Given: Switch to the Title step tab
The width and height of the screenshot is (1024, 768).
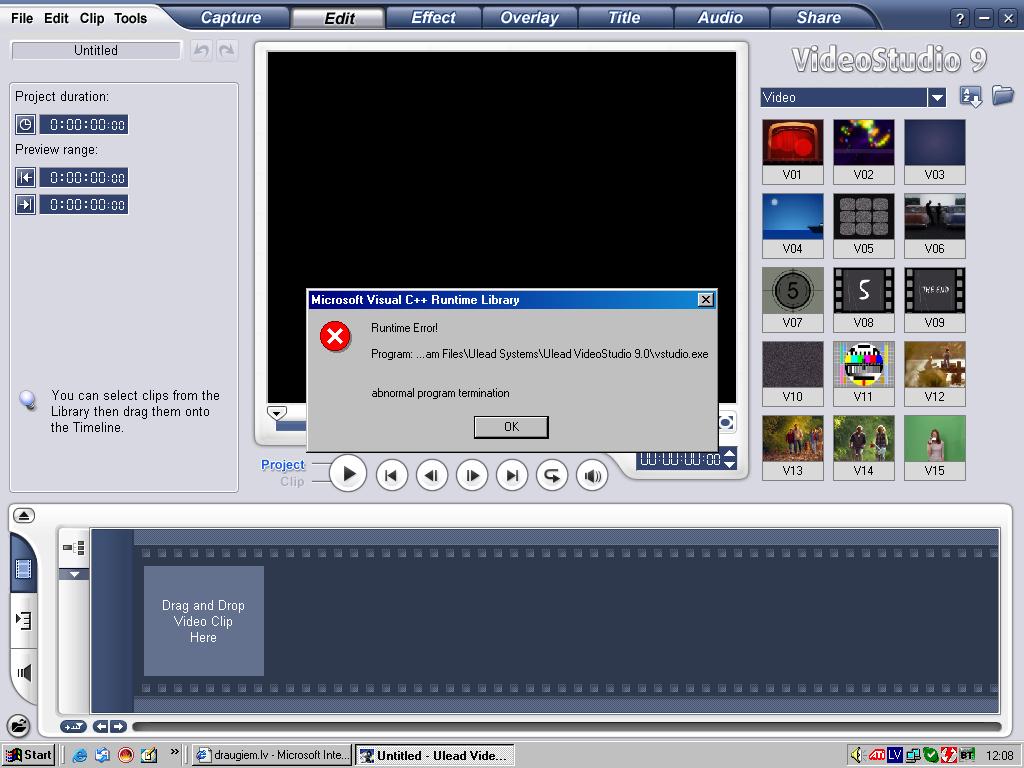Looking at the screenshot, I should click(x=624, y=18).
